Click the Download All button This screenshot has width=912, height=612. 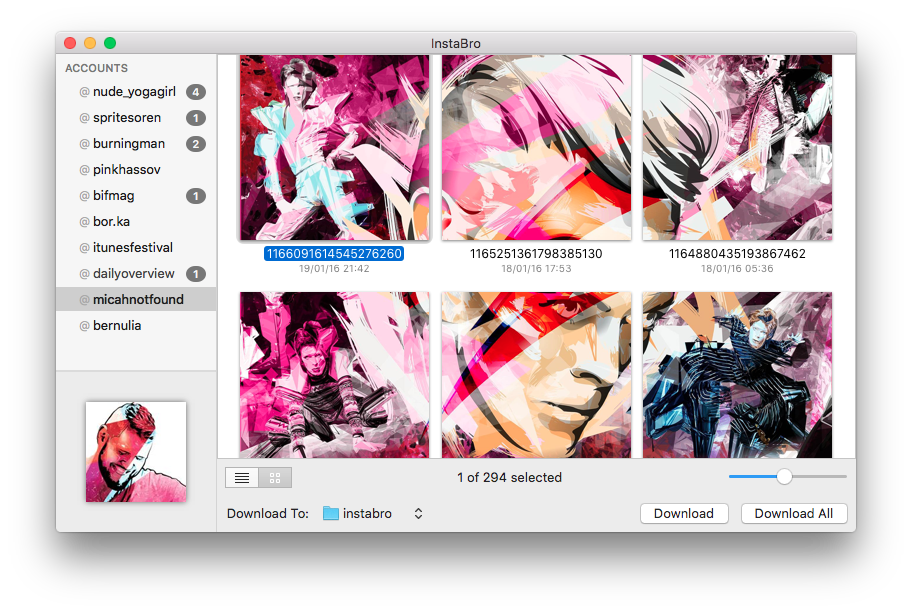click(x=794, y=514)
